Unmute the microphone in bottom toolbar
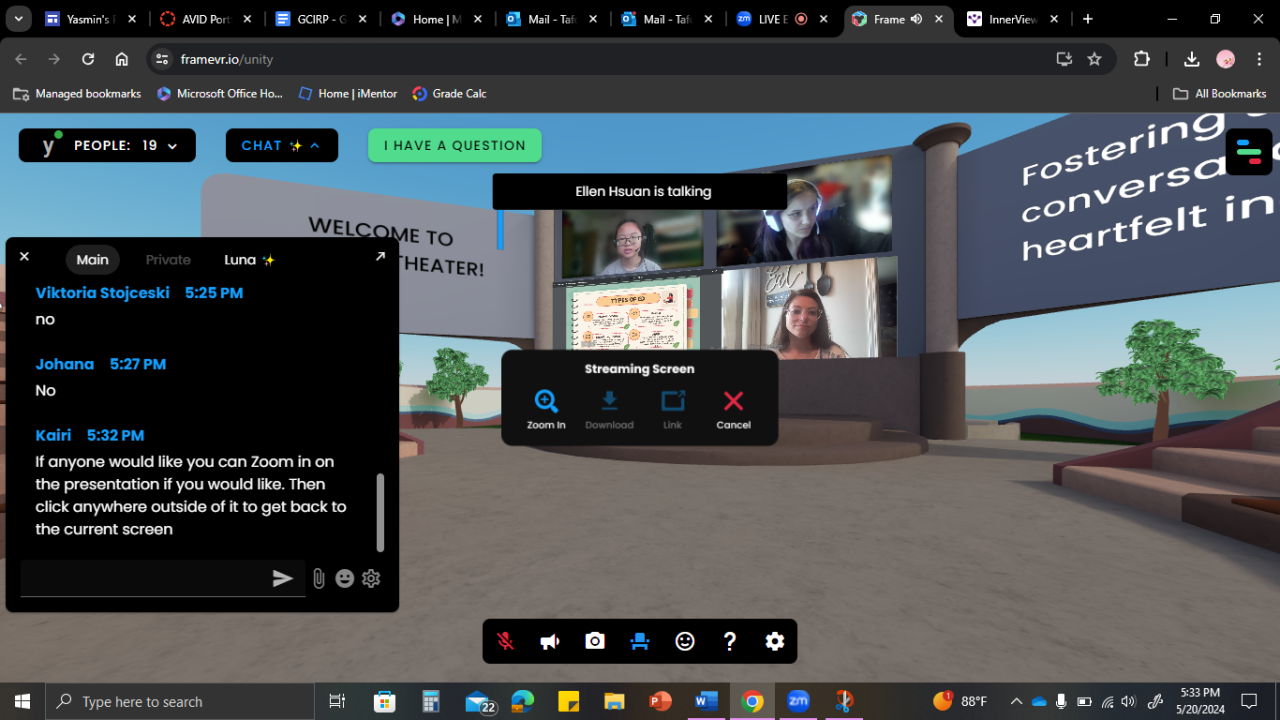The width and height of the screenshot is (1280, 720). (505, 642)
